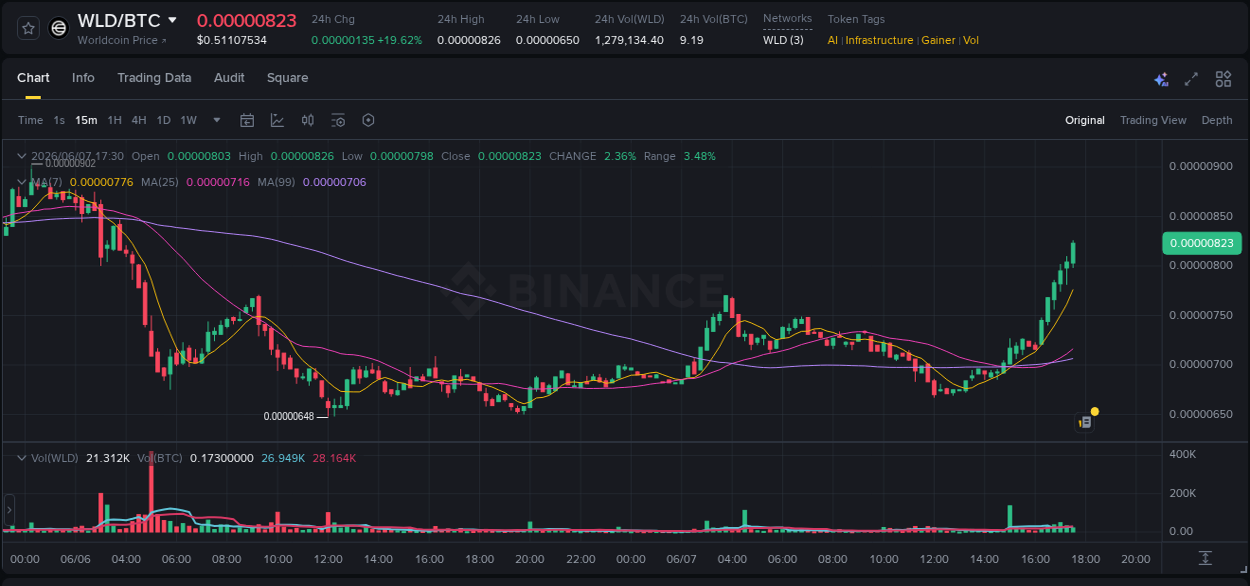Select the 1W interval
This screenshot has height=586, width=1250.
188,120
